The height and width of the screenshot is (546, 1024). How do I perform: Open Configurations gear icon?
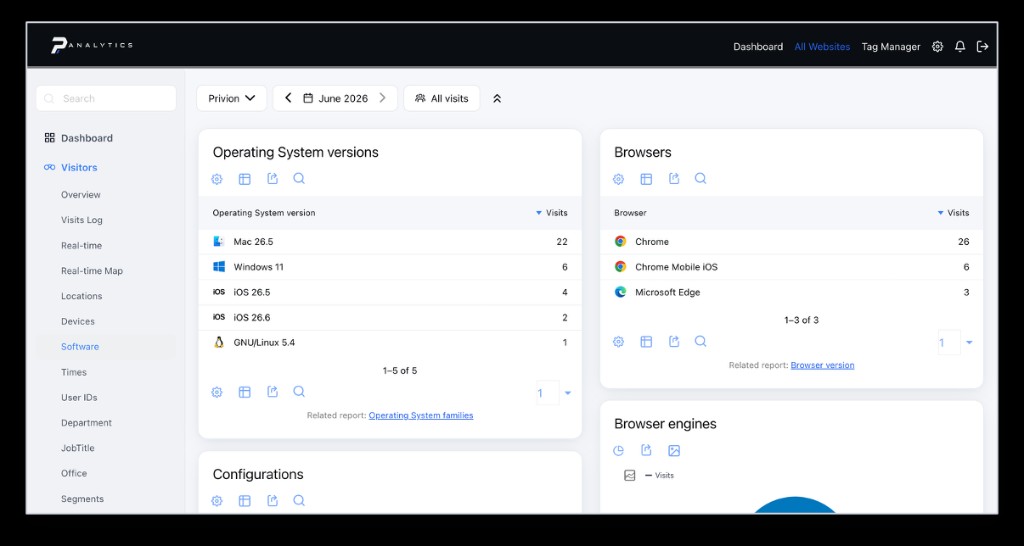217,501
